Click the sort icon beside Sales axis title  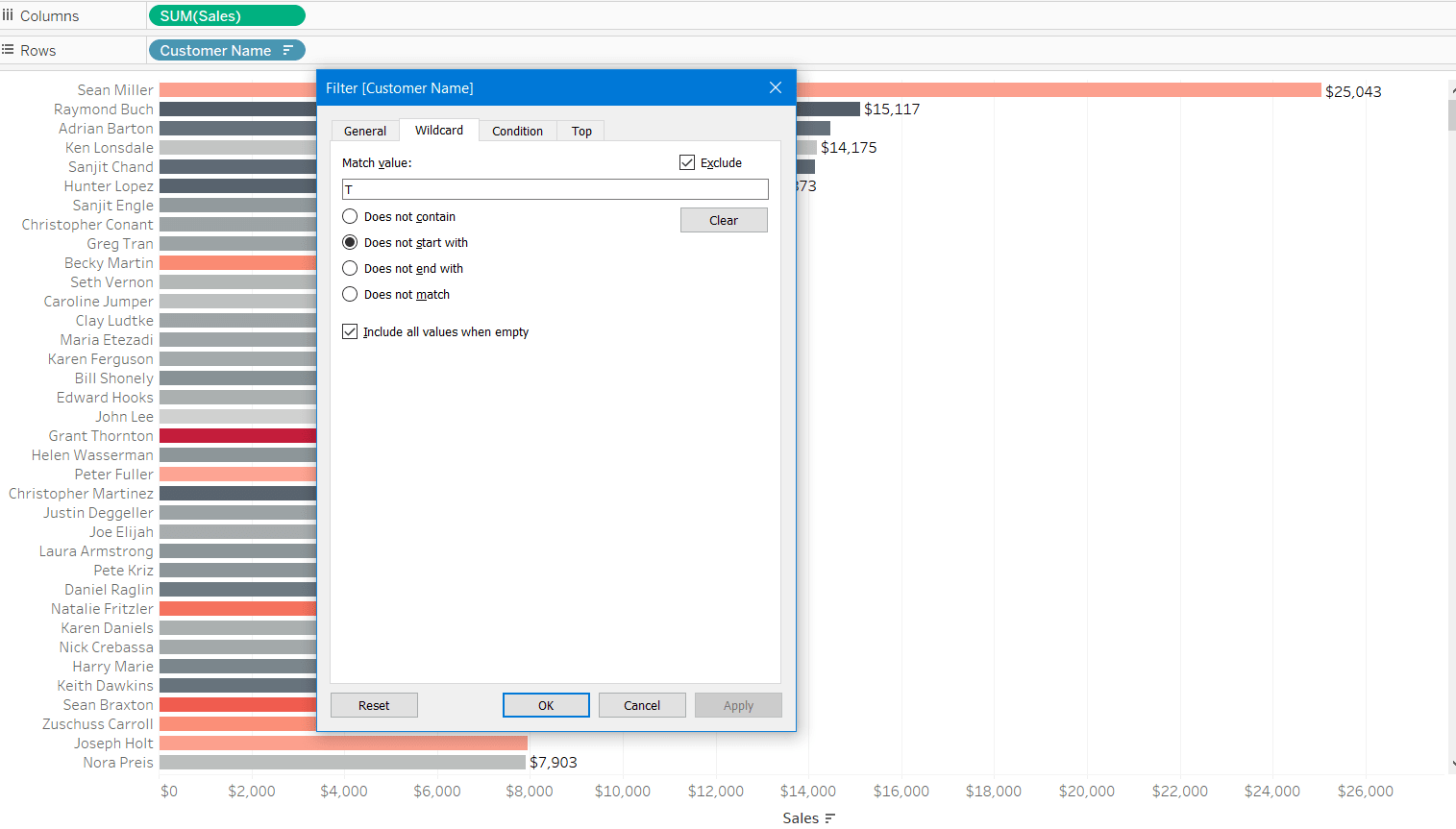pyautogui.click(x=830, y=818)
